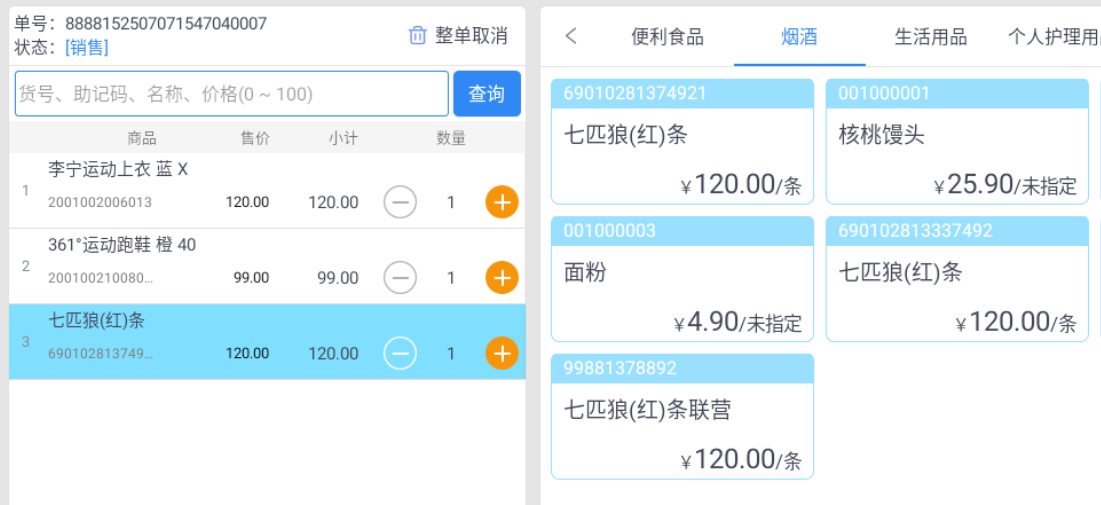The height and width of the screenshot is (505, 1101).
Task: Add one more 361°运动跑鞋 using plus icon
Action: 502,278
